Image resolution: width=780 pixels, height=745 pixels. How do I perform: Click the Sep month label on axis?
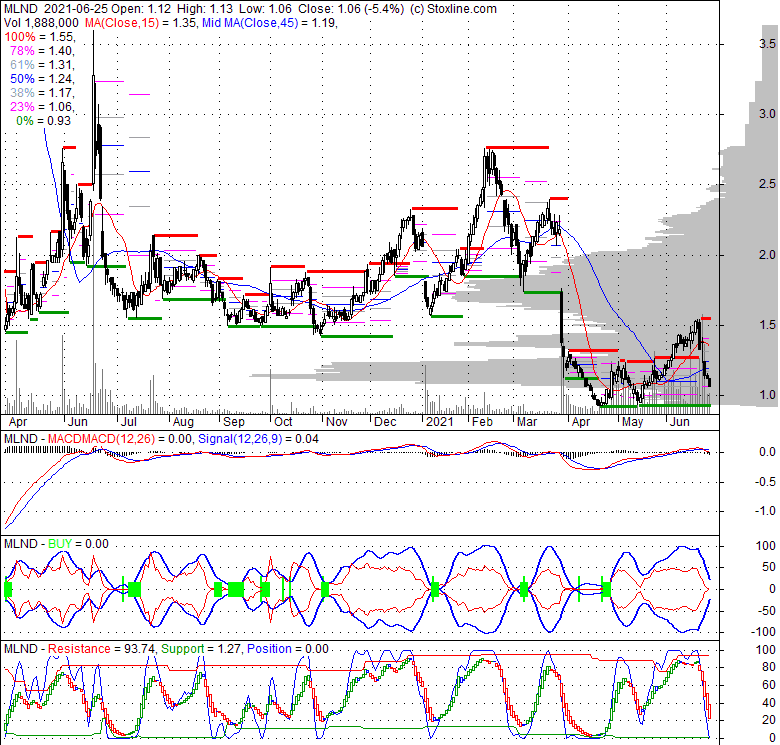[234, 422]
